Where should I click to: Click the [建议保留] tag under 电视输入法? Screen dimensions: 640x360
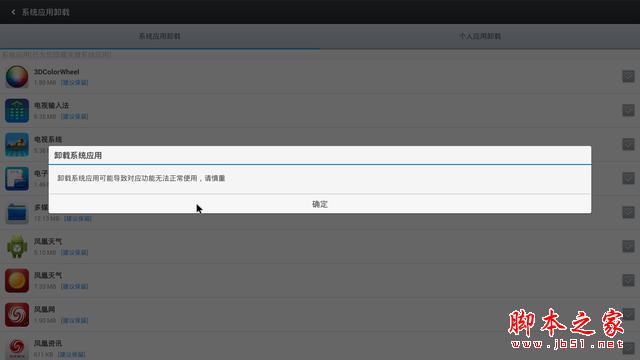(x=74, y=117)
